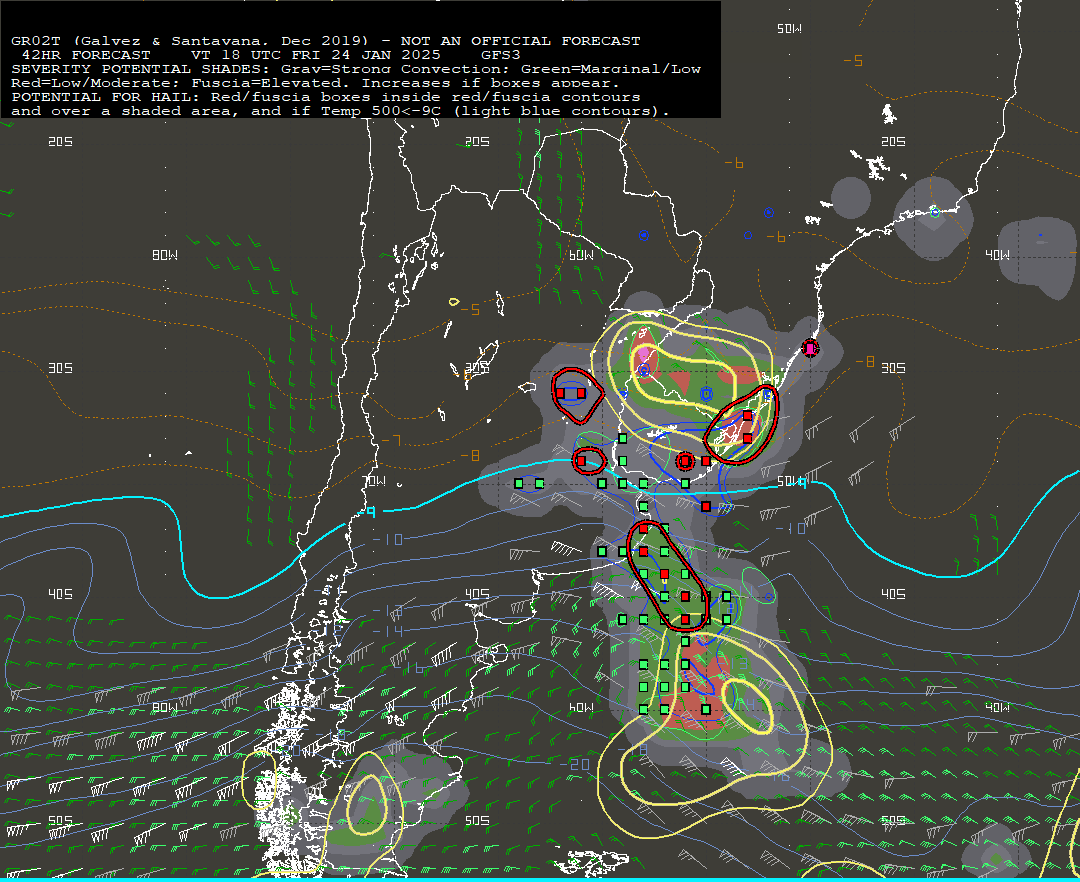Click the 'Red=Low/Moderate: Fuscia=Elevated' legend line
Viewport: 1080px width, 882px height.
click(x=315, y=83)
